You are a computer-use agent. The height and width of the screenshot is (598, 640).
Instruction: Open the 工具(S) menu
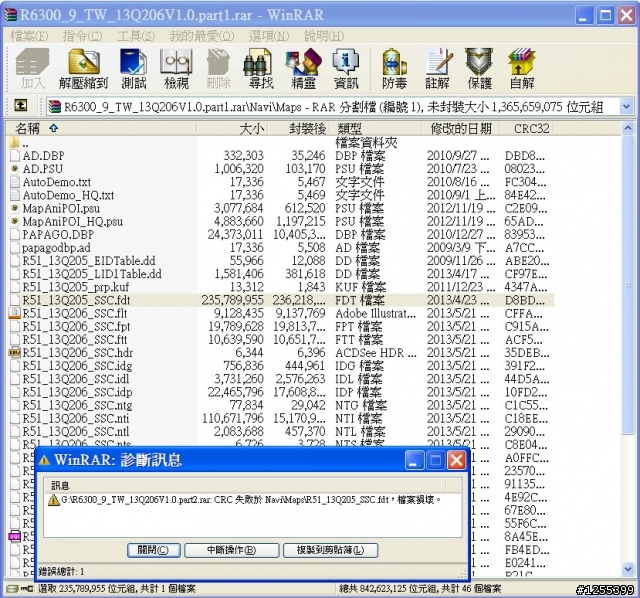tap(136, 36)
